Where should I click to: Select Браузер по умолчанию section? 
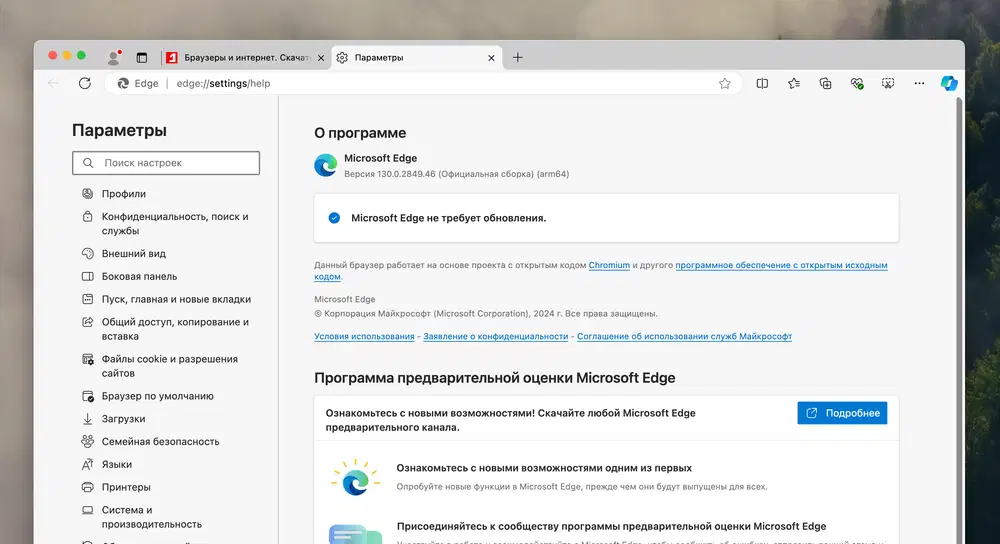[x=158, y=396]
